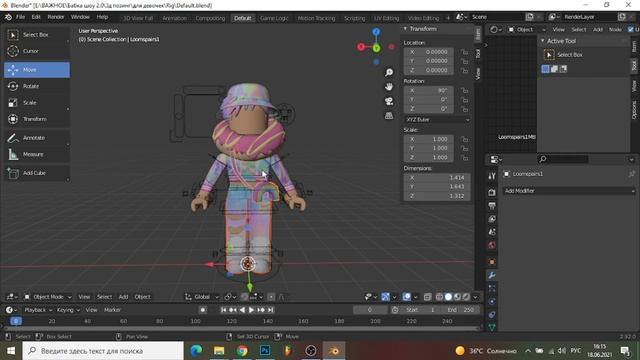Image resolution: width=640 pixels, height=360 pixels.
Task: Open the Playback dropdown in timeline
Action: (x=38, y=310)
